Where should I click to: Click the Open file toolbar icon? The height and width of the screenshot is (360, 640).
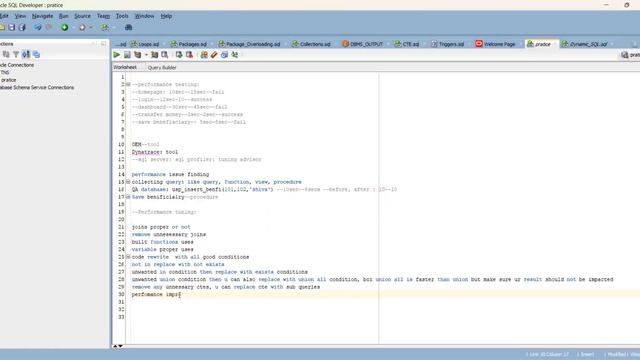click(x=2, y=27)
